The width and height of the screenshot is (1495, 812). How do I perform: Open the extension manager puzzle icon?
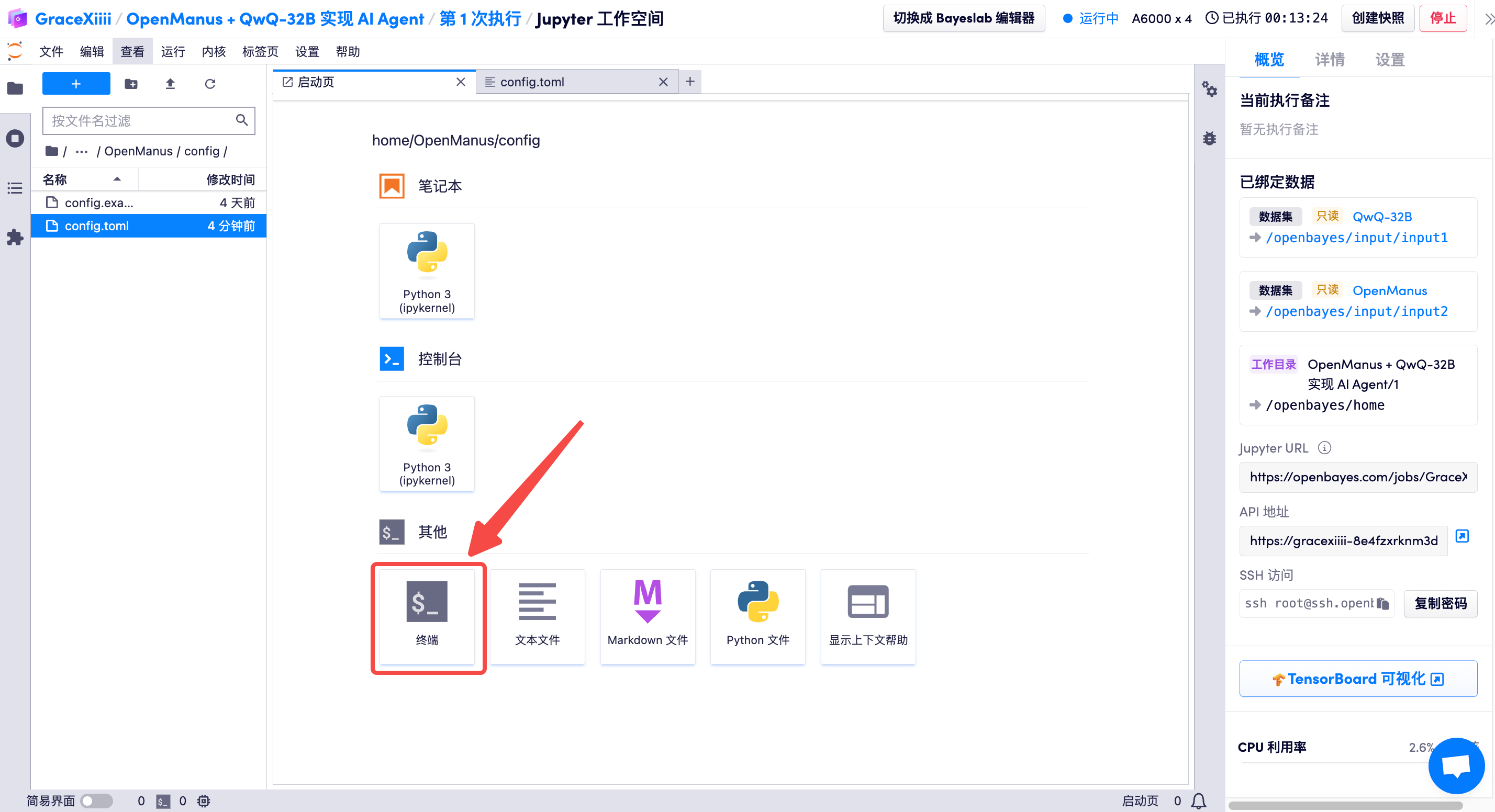[15, 237]
